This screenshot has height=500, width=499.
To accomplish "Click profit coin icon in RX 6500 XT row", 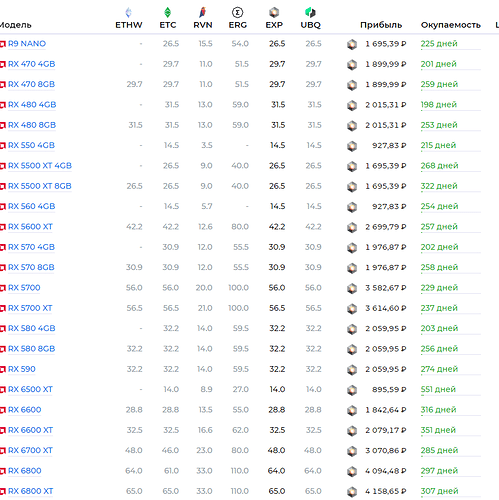I will [352, 390].
